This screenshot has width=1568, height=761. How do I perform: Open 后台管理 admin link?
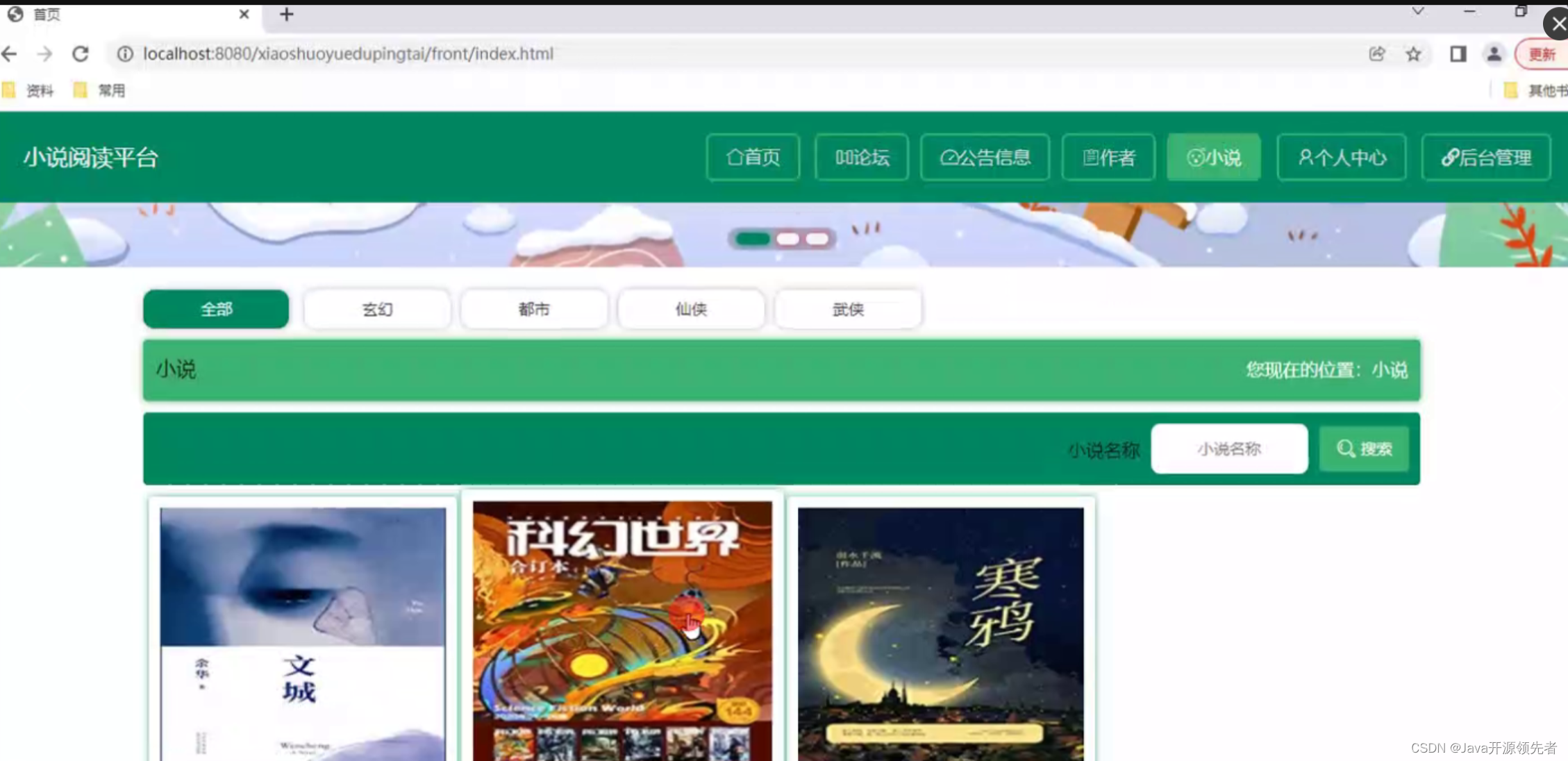tap(1486, 158)
